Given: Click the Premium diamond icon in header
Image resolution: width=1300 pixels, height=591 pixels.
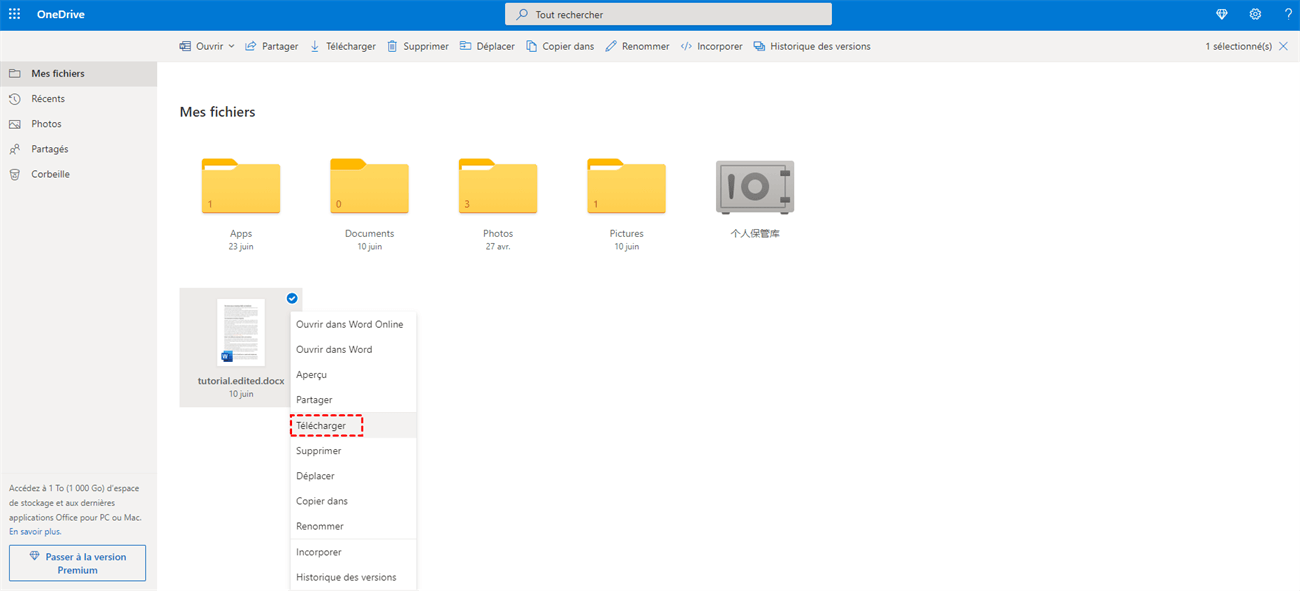Looking at the screenshot, I should (1221, 14).
